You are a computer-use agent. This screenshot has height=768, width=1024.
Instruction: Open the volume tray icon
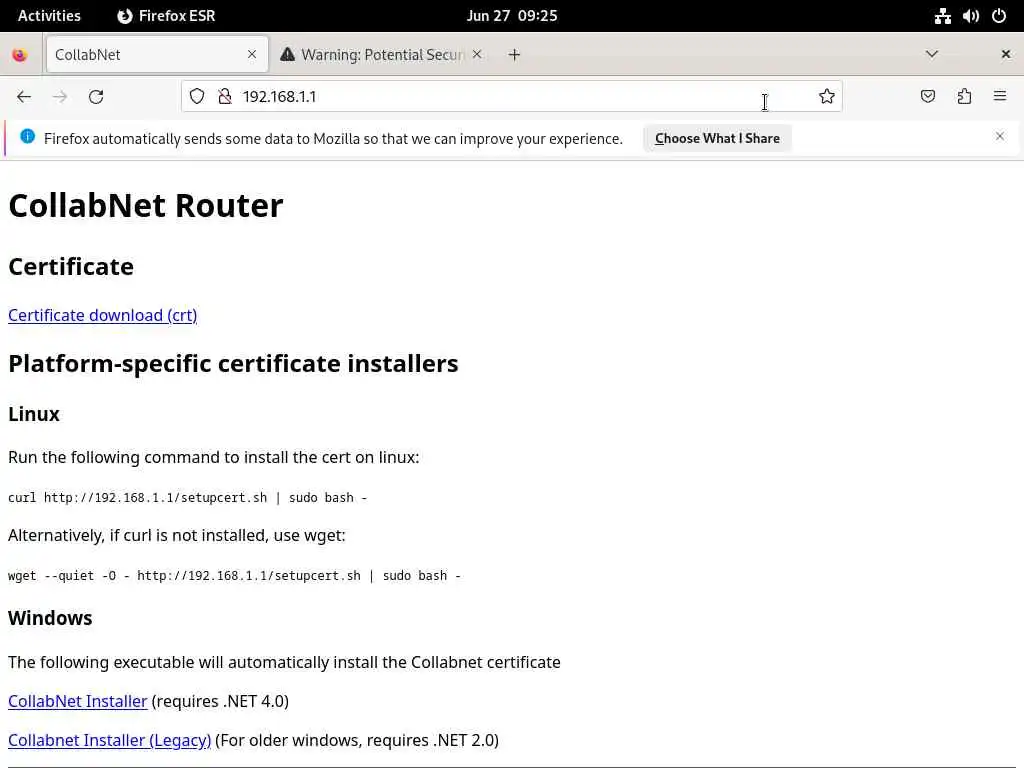[x=971, y=16]
